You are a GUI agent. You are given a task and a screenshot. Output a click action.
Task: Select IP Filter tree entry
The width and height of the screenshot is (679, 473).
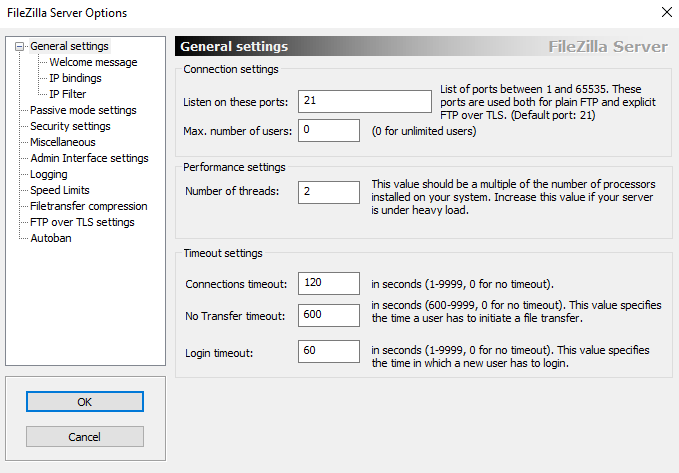[68, 94]
